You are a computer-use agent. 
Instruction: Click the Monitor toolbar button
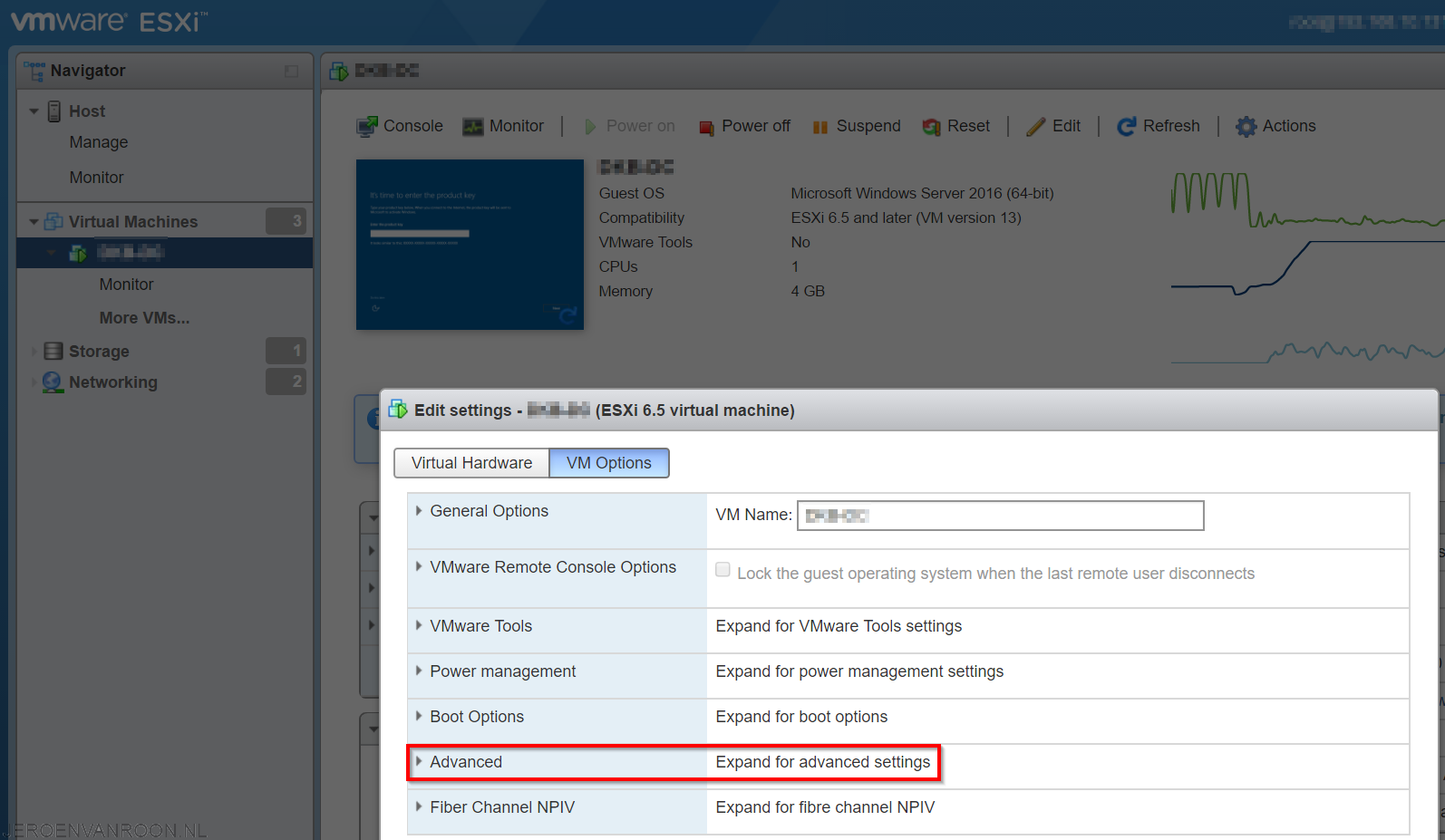pos(503,126)
